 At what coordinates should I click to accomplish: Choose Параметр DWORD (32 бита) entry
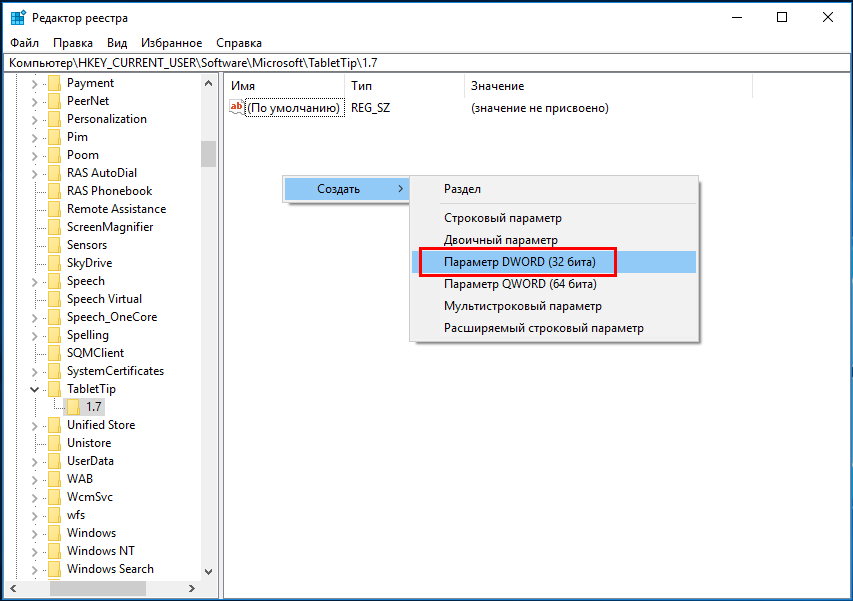pyautogui.click(x=554, y=262)
